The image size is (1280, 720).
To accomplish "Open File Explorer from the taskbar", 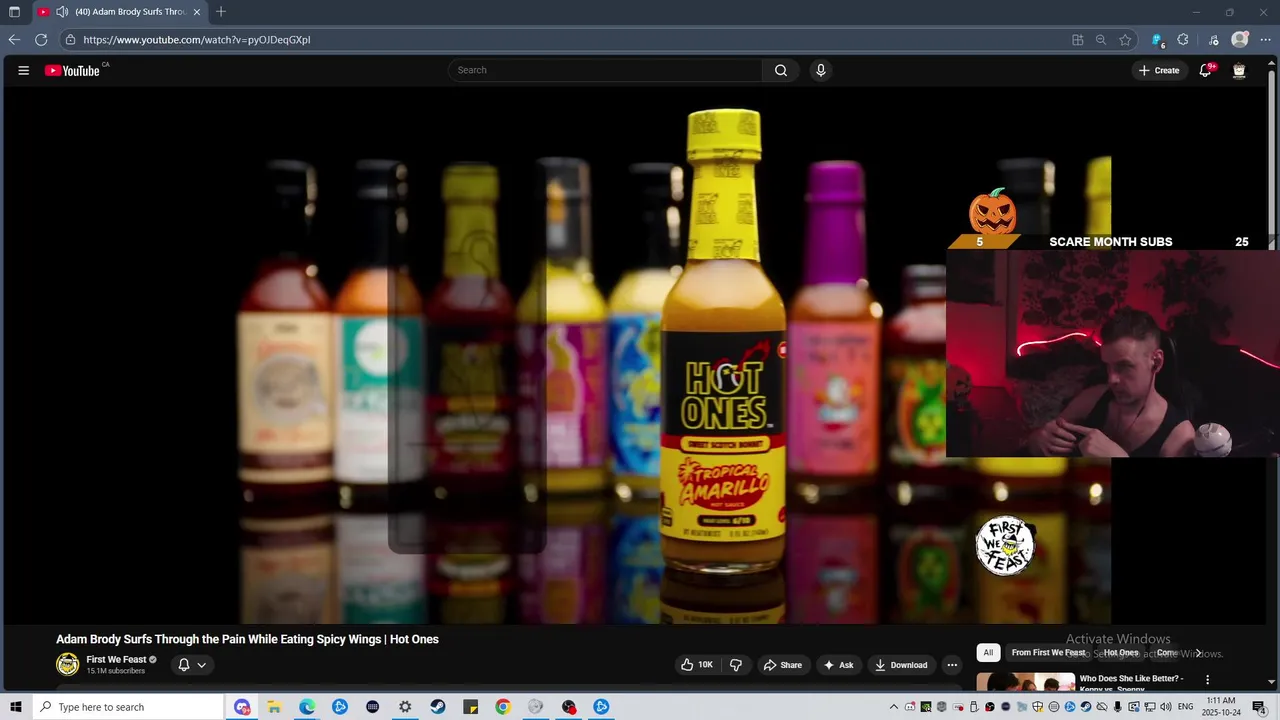I will pyautogui.click(x=274, y=707).
